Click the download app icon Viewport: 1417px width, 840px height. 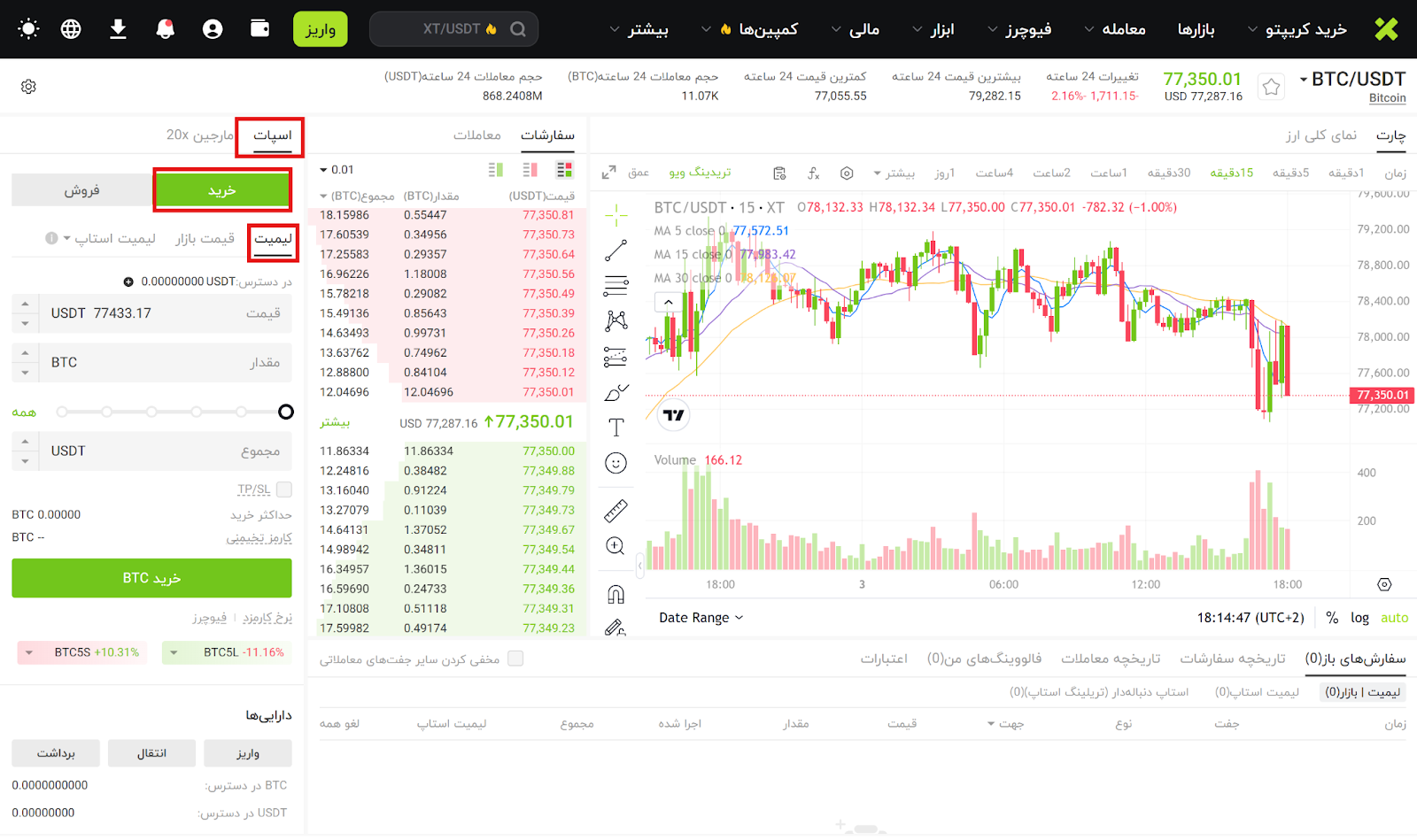[x=118, y=29]
